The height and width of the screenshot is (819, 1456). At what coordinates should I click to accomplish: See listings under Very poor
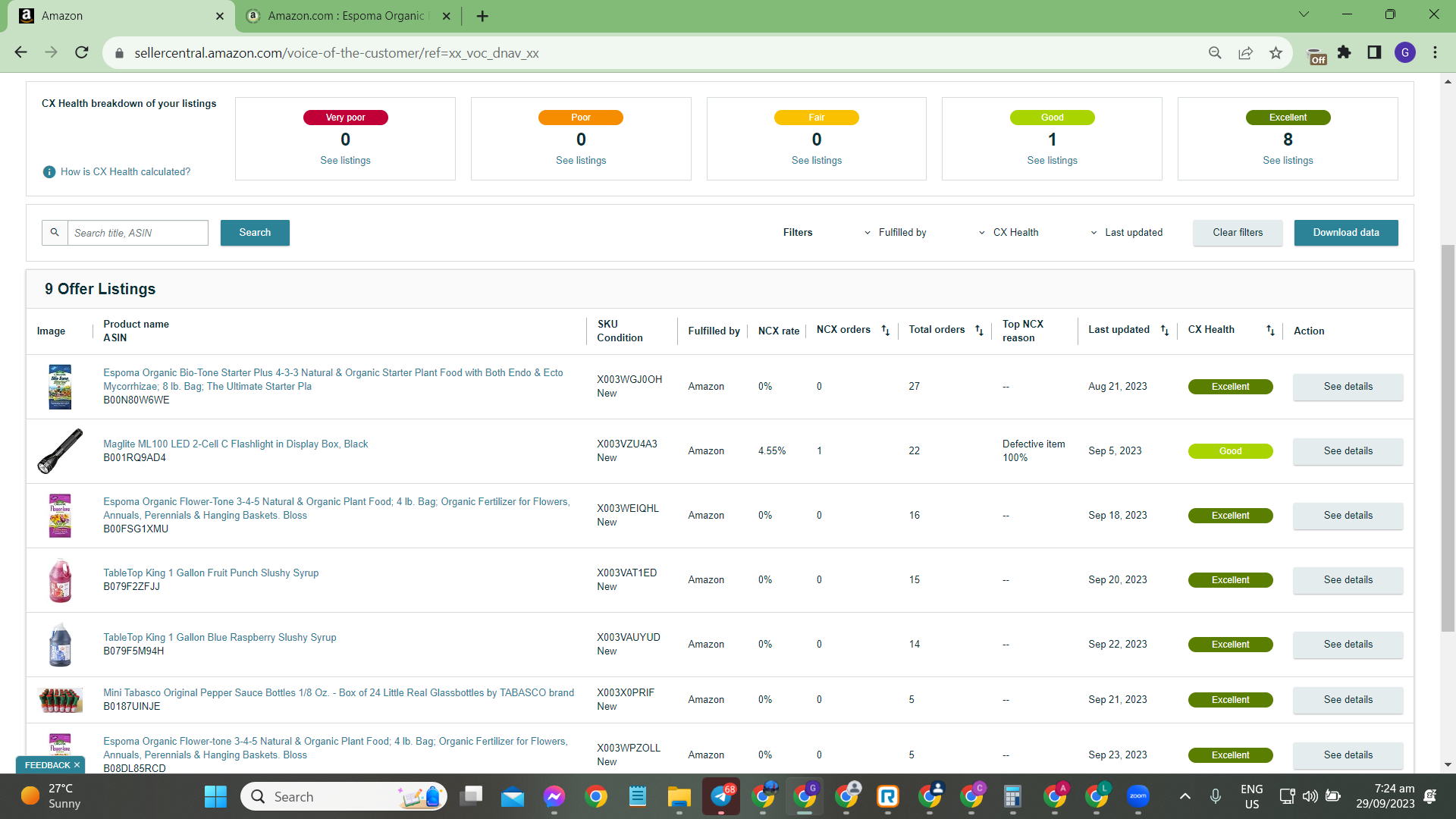point(345,161)
